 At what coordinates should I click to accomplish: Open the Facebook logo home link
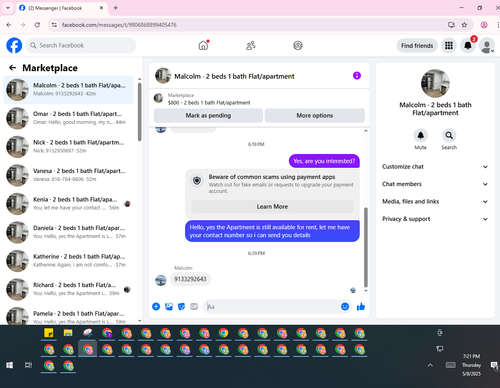coord(14,45)
